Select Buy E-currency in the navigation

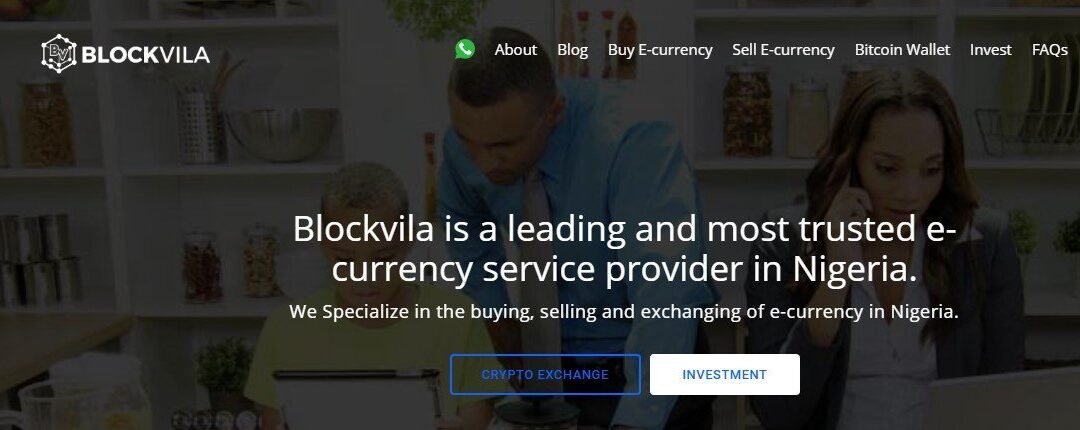click(660, 50)
